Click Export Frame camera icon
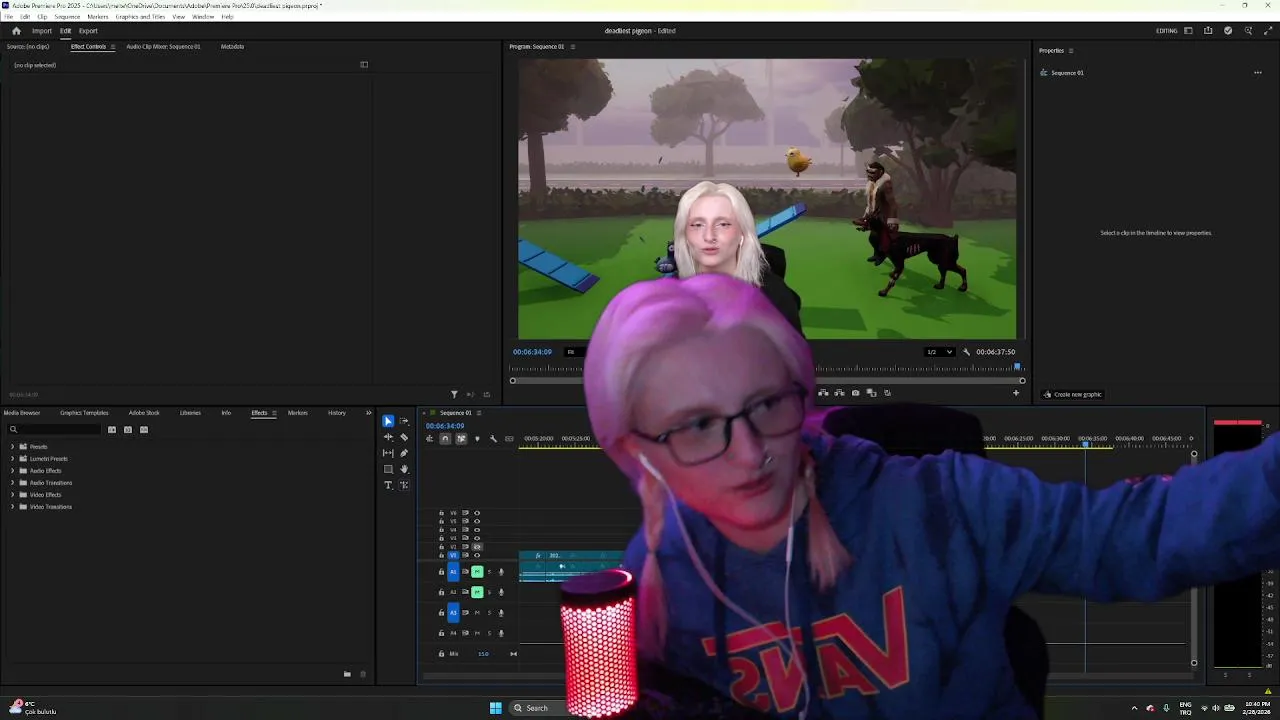Screen dimensions: 1280x720 pyautogui.click(x=855, y=393)
